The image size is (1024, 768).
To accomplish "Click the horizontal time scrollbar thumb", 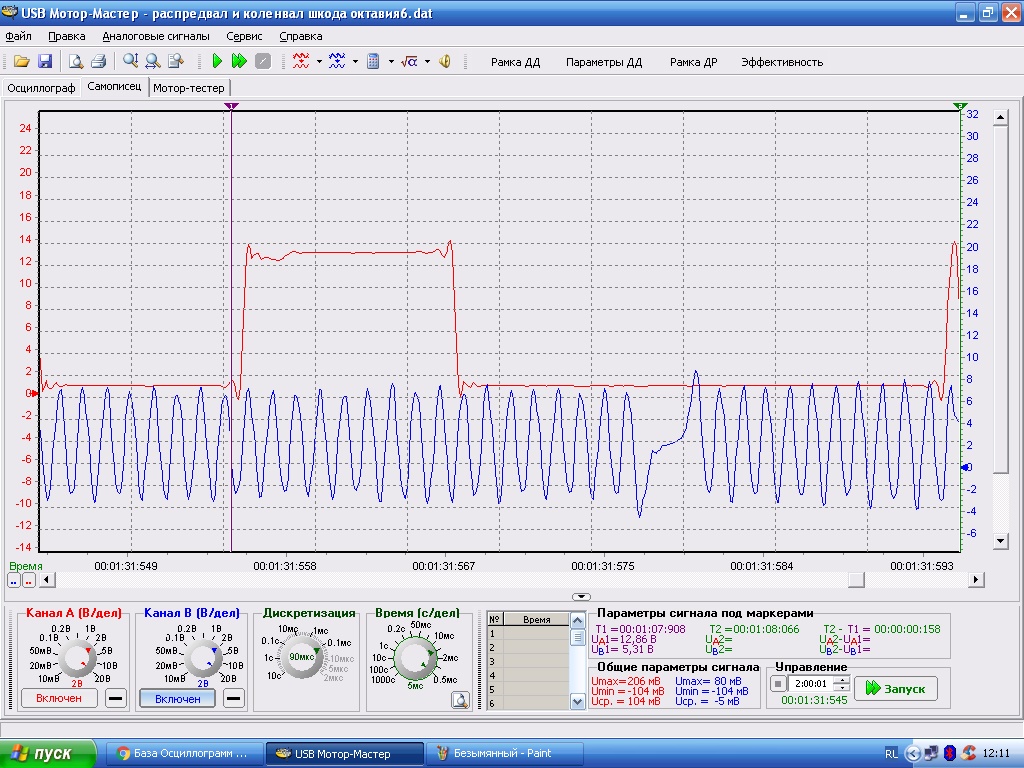I will 856,580.
